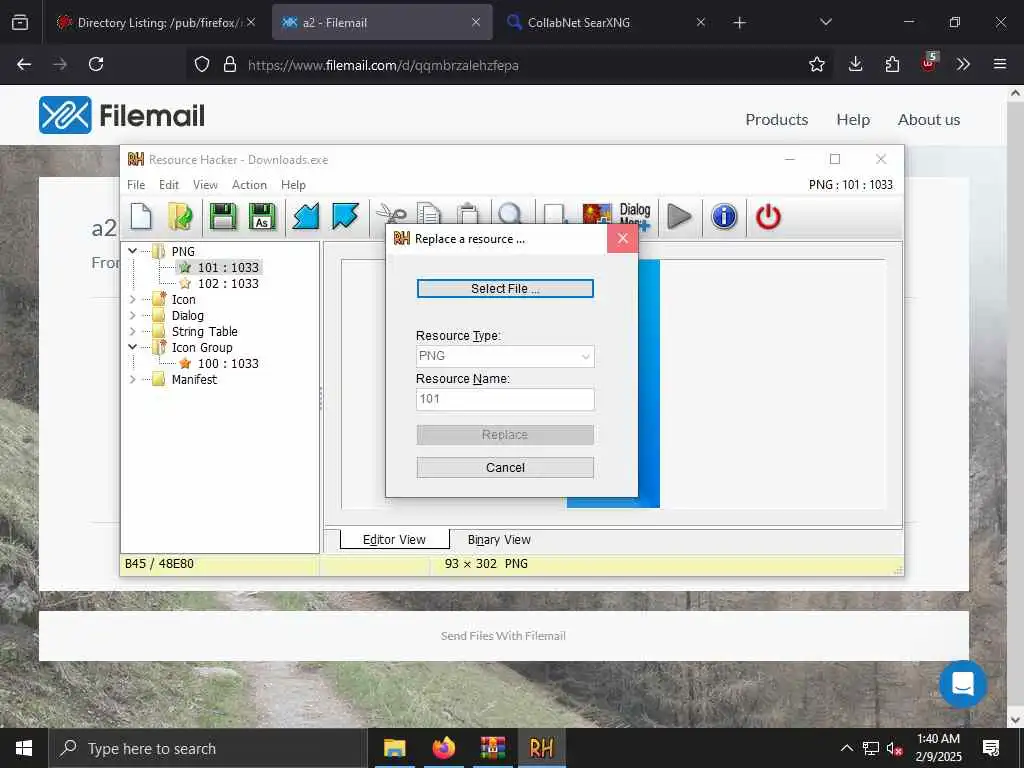The width and height of the screenshot is (1024, 768).
Task: Expand the Dialog tree folder
Action: tap(133, 315)
